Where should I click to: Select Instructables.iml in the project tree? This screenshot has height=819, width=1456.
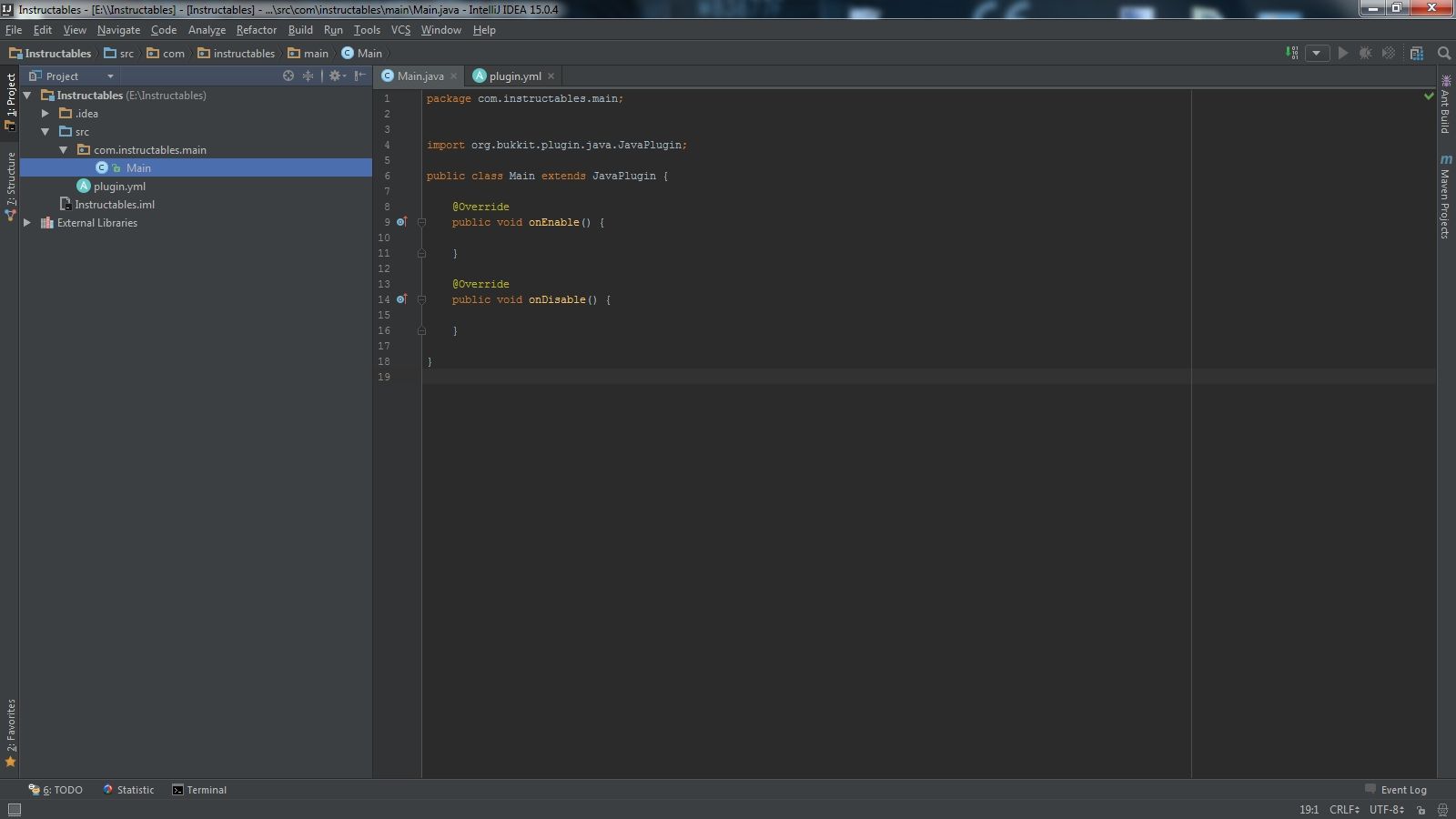click(115, 205)
